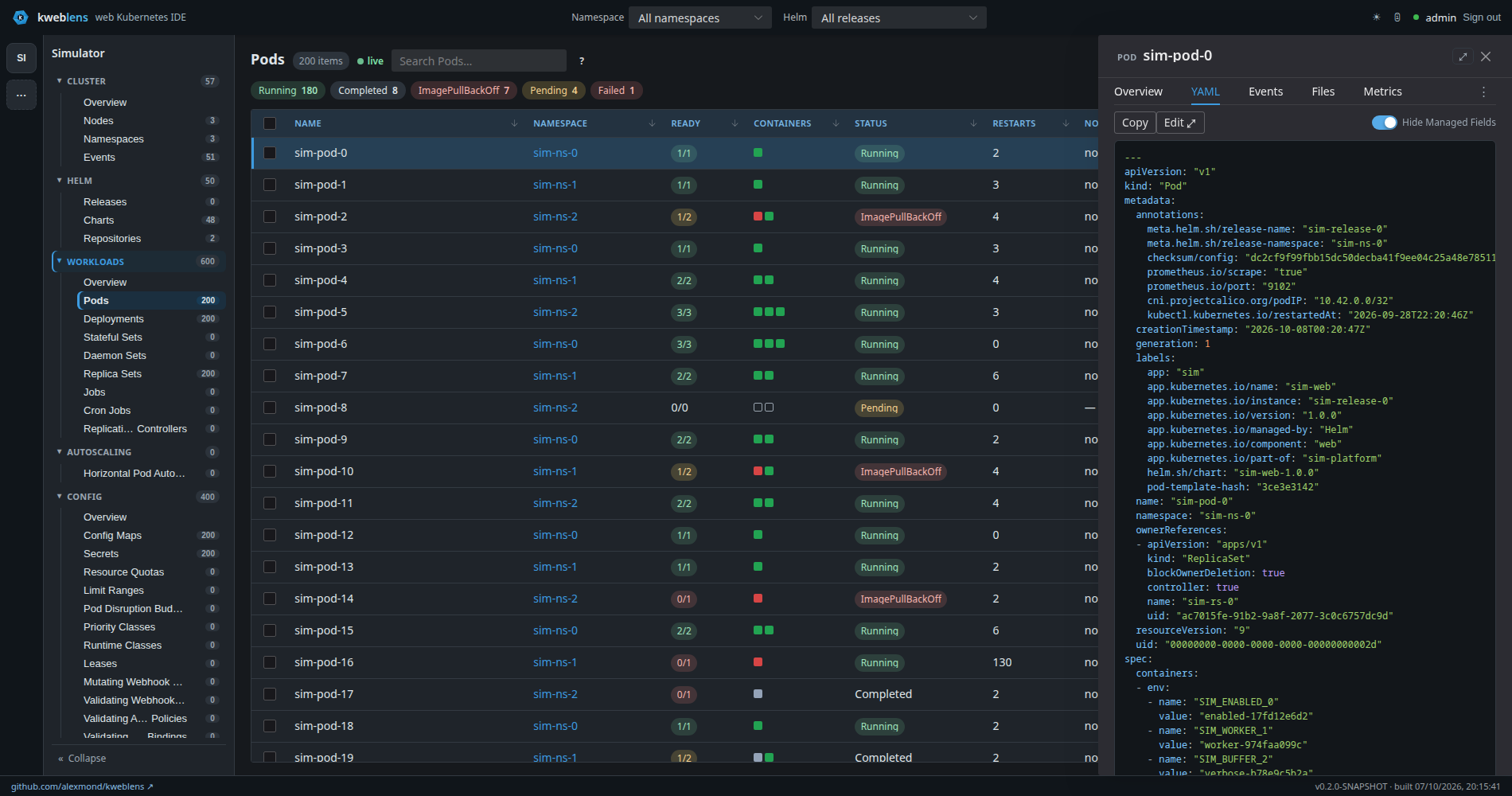This screenshot has width=1512, height=796.
Task: Sort by RESTARTS column arrow
Action: click(1066, 123)
